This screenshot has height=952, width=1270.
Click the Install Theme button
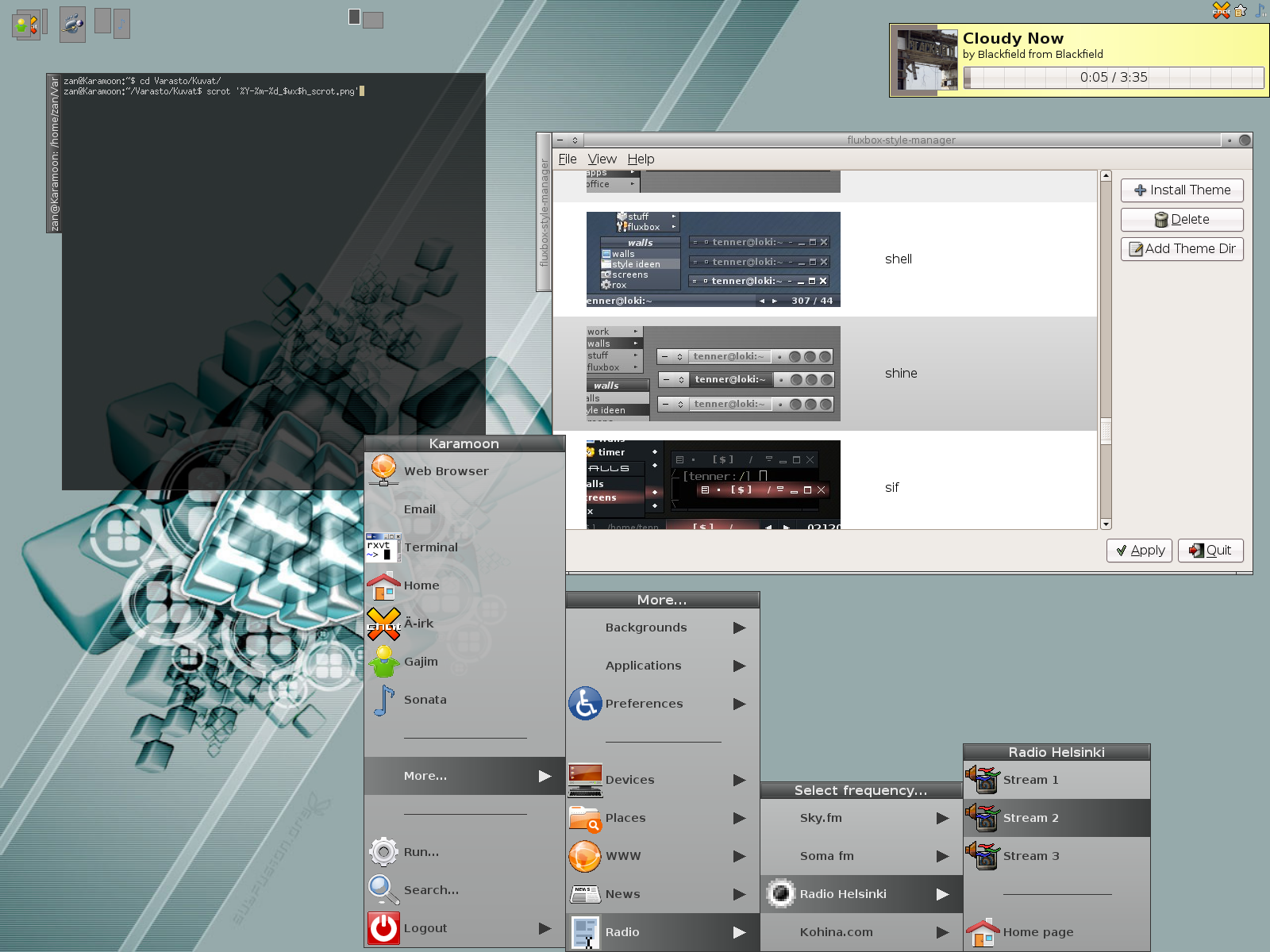pyautogui.click(x=1181, y=190)
